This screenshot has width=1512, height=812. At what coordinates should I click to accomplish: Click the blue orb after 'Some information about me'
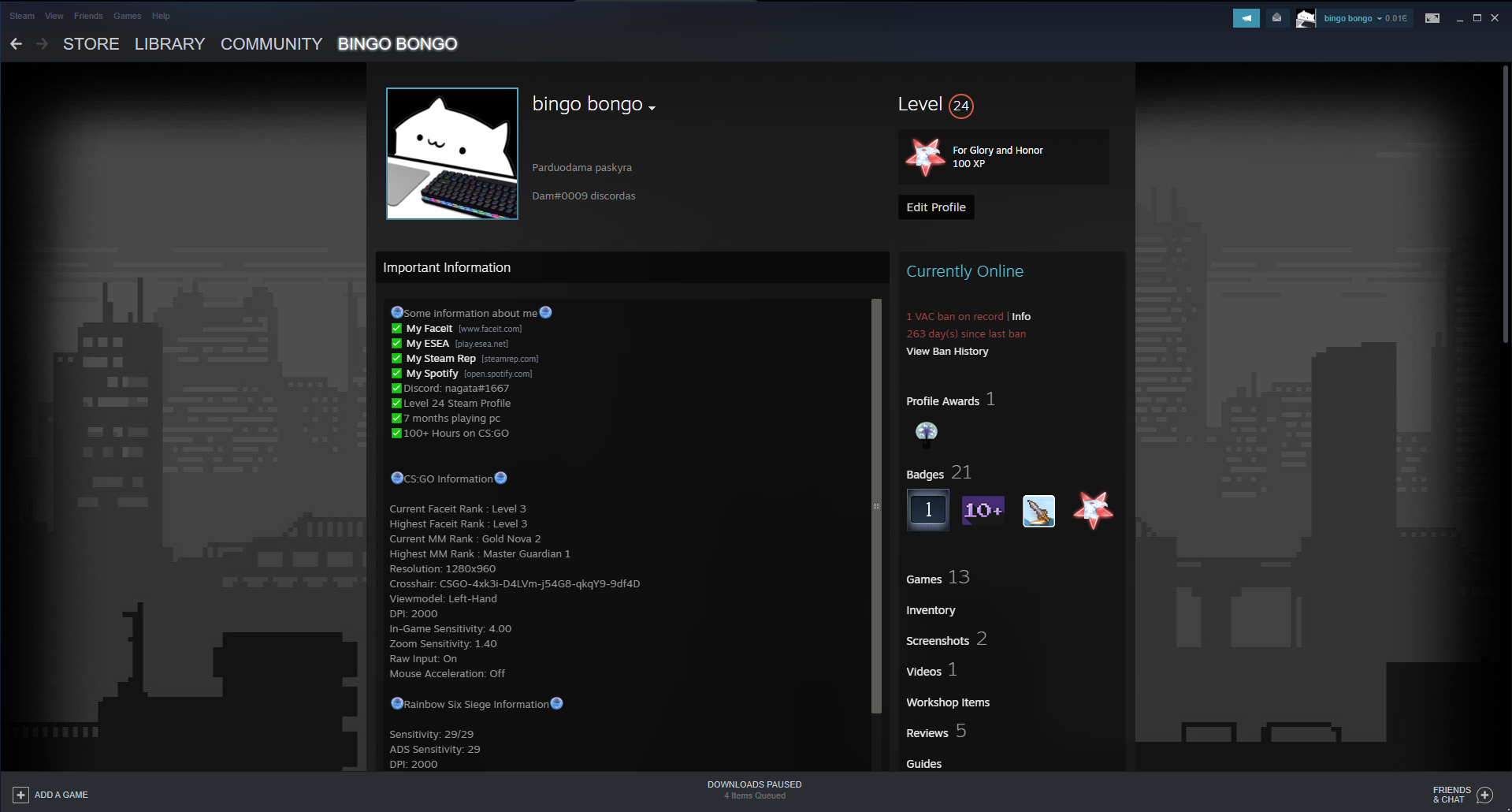[x=545, y=312]
